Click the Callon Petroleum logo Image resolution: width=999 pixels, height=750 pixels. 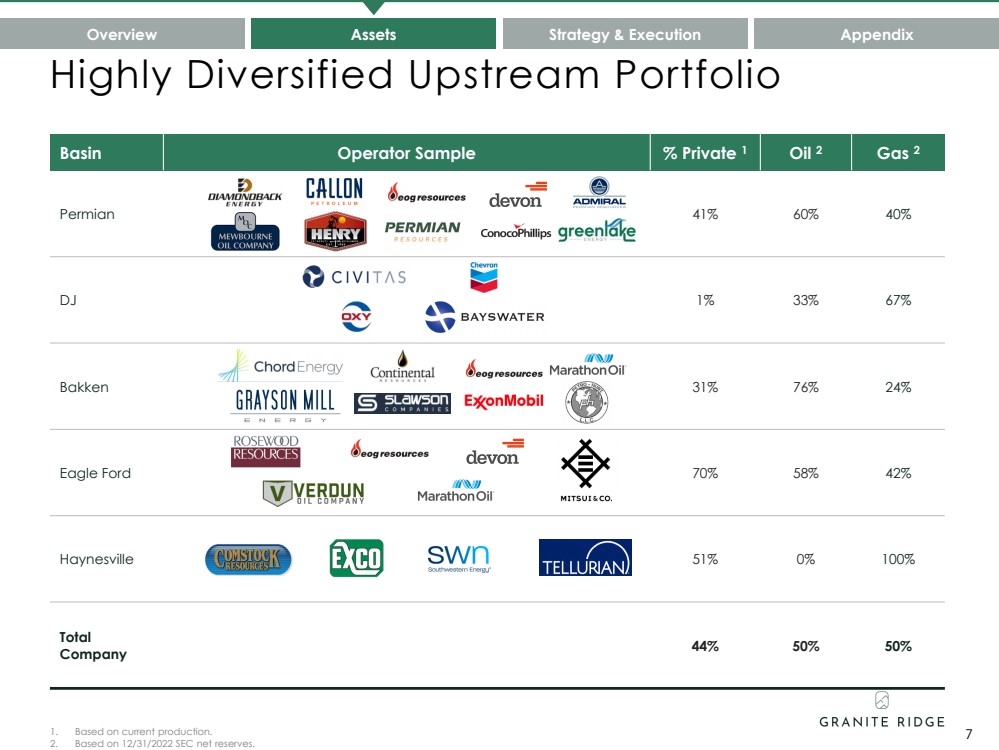point(334,191)
